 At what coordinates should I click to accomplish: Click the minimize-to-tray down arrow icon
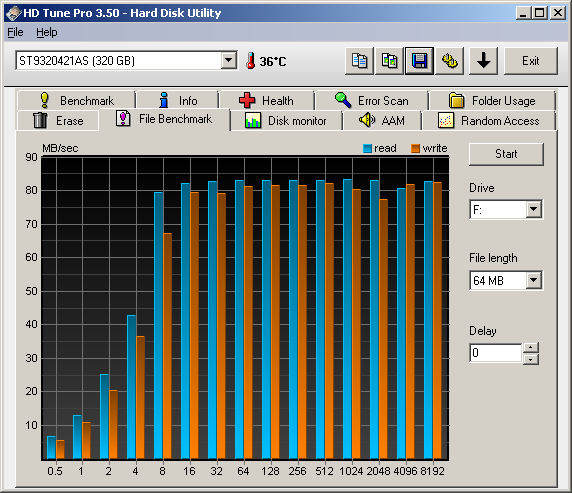click(483, 61)
